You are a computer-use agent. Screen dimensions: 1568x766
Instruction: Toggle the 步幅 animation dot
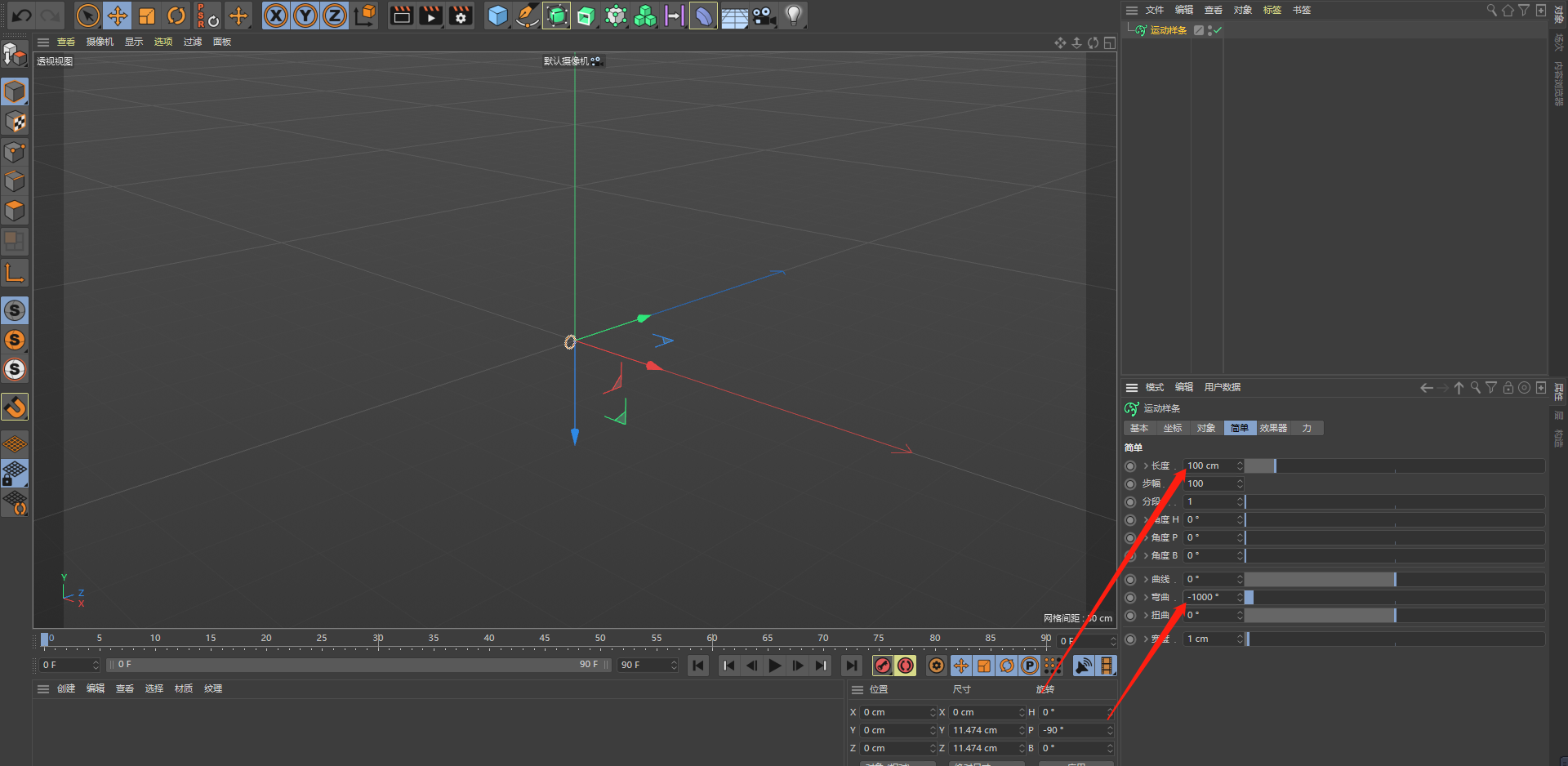coord(1130,484)
